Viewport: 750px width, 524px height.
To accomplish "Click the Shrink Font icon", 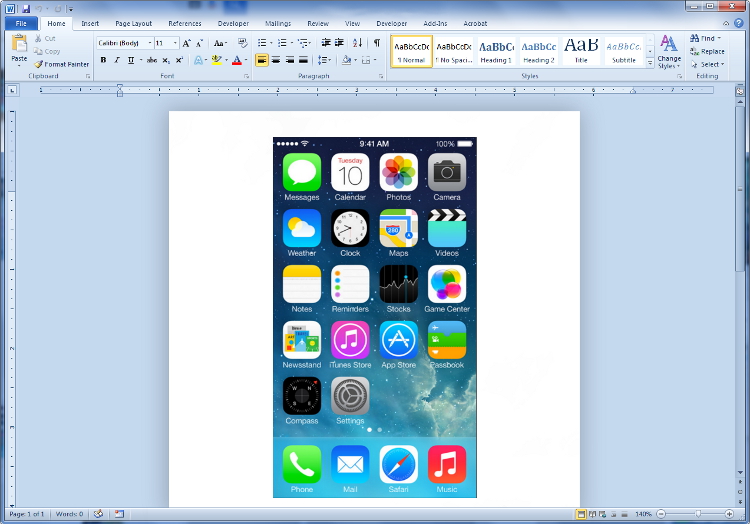I will pos(199,43).
